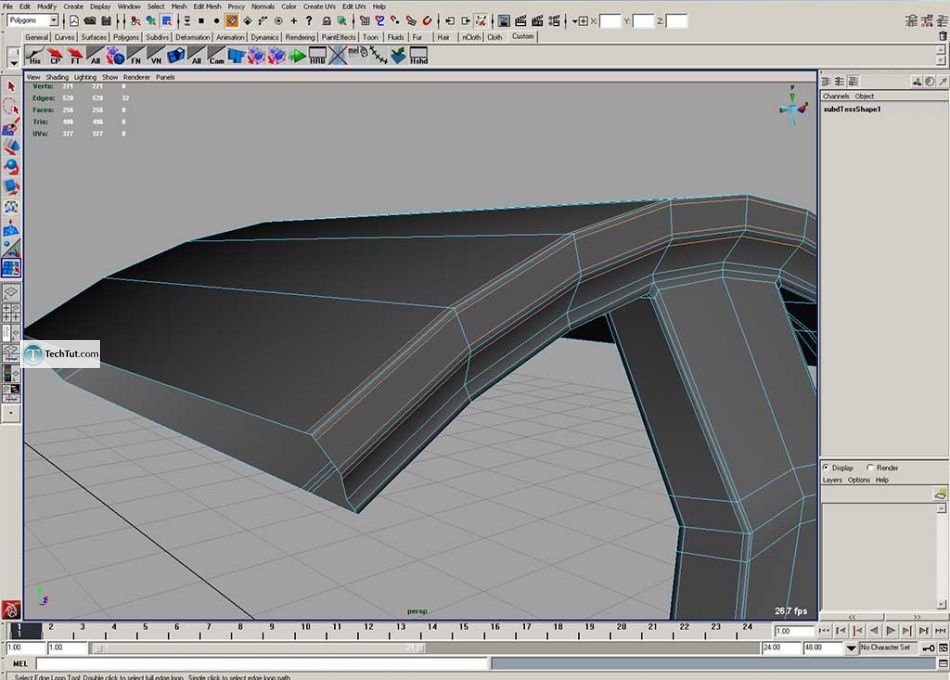Select the Render radio button

coord(870,467)
